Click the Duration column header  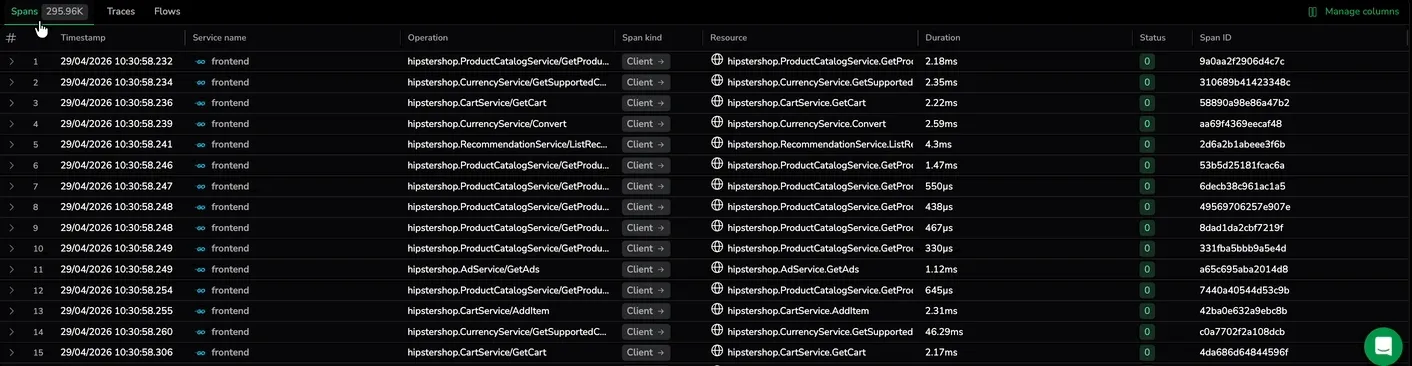click(942, 38)
